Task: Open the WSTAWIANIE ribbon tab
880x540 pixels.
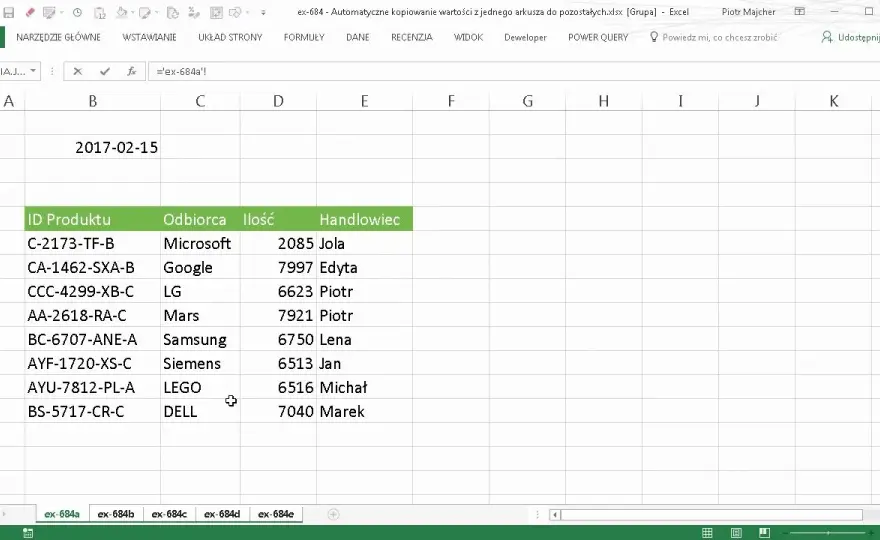Action: (x=149, y=38)
